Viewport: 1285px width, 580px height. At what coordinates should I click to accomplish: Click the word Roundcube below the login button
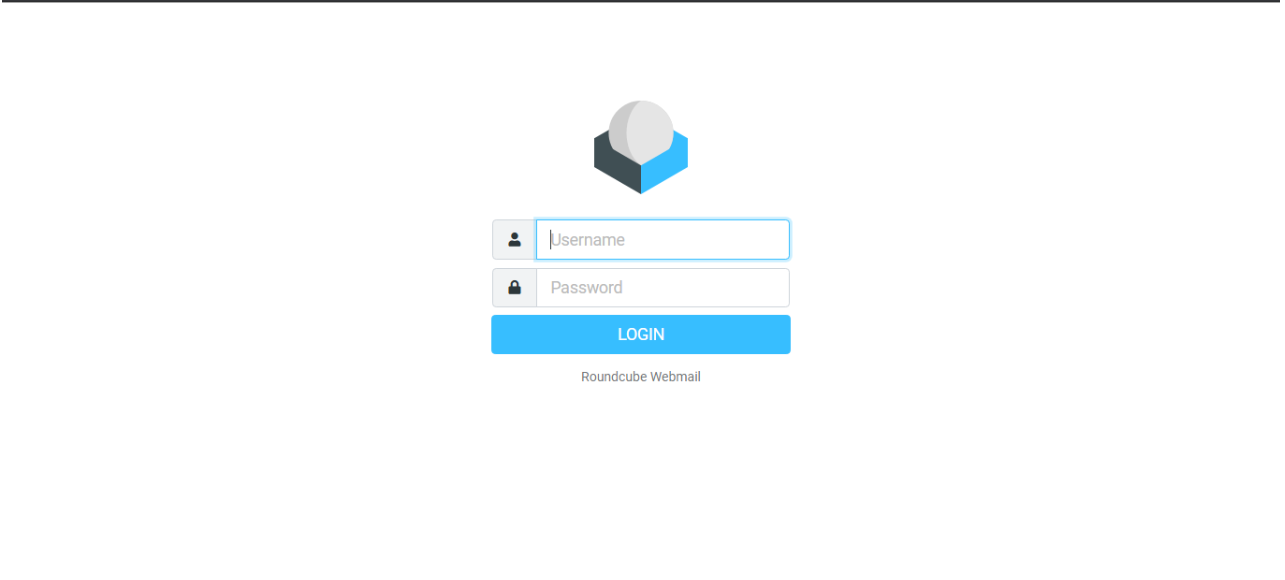point(614,377)
